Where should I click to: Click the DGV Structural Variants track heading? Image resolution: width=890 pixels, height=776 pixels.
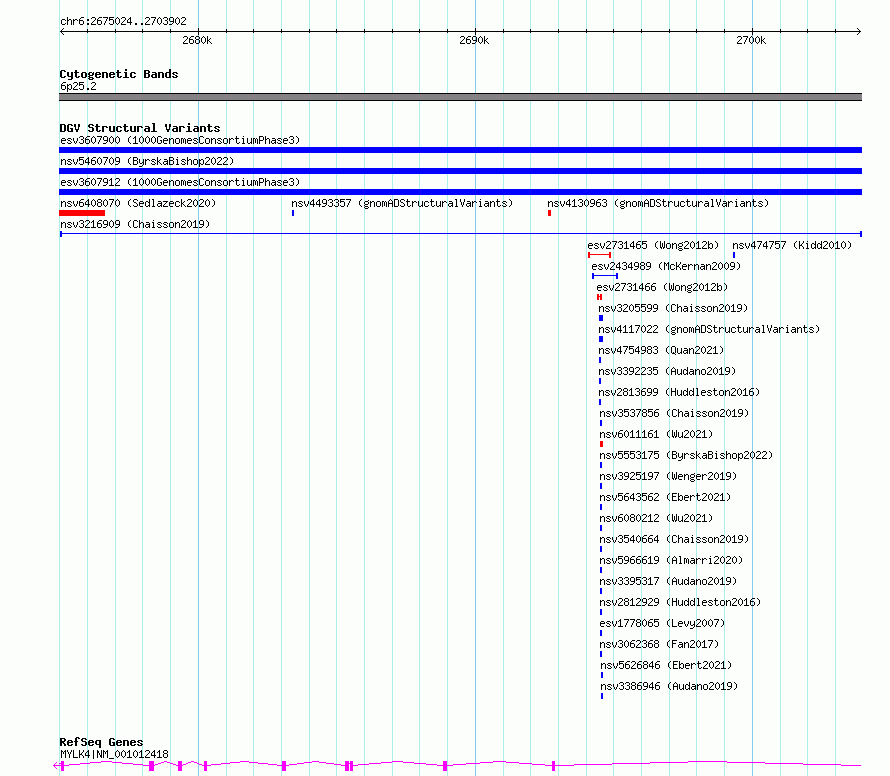[140, 128]
